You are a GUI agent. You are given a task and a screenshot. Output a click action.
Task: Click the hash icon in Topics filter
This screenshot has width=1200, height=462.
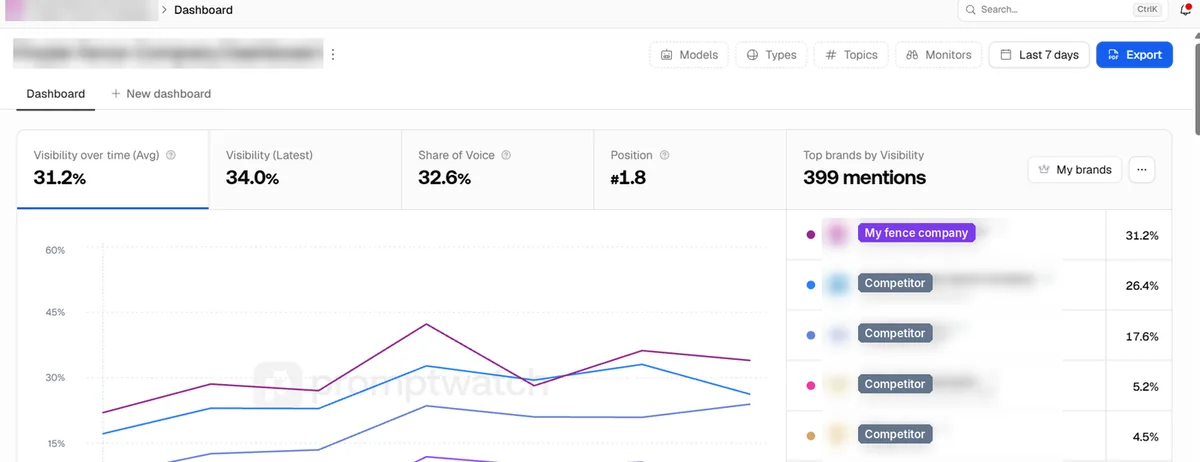(x=830, y=55)
